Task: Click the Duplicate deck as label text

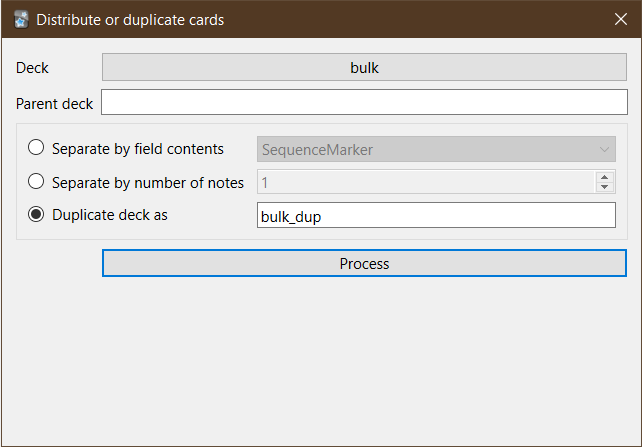Action: pos(110,215)
